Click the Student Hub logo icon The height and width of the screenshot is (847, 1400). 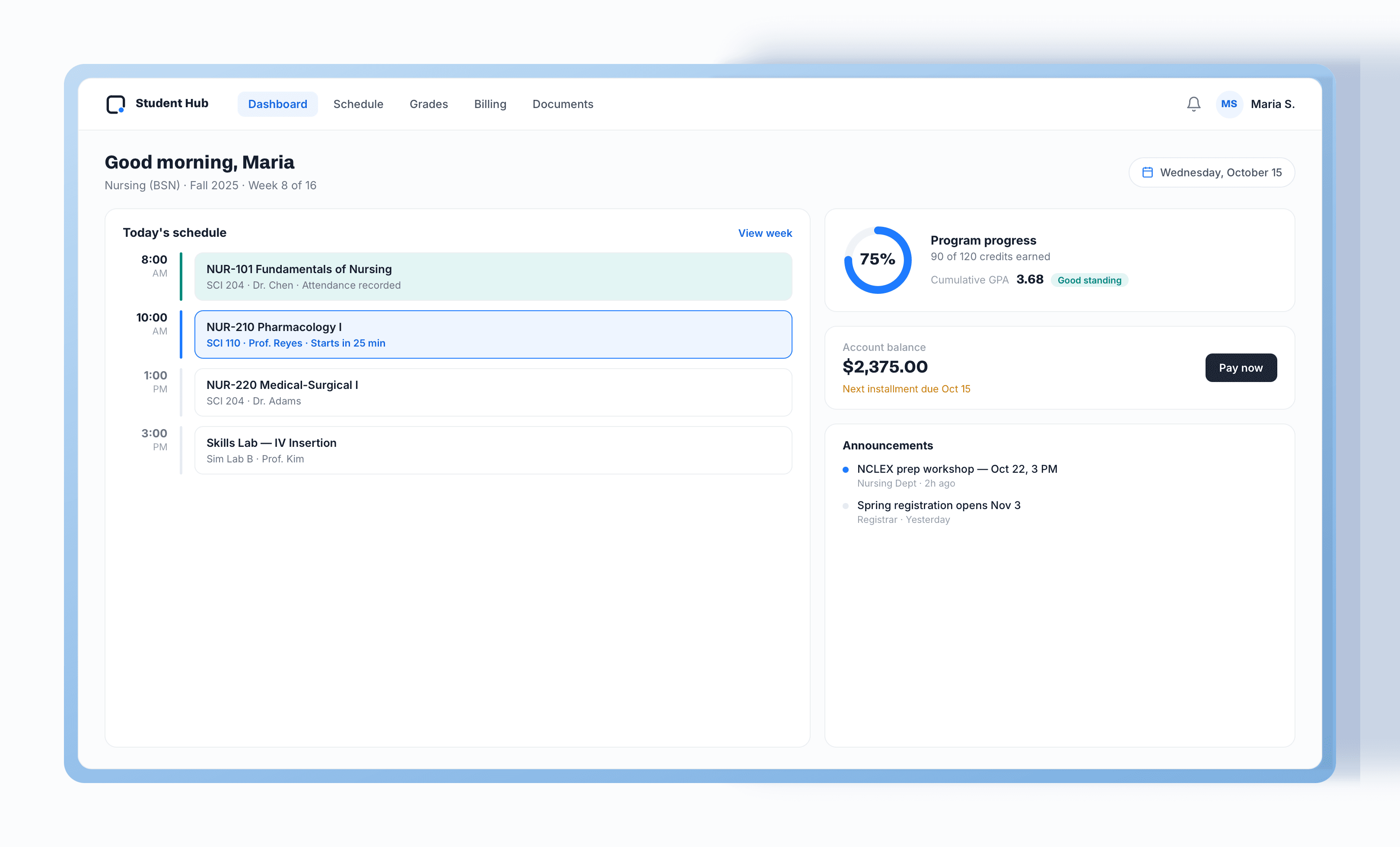coord(116,104)
